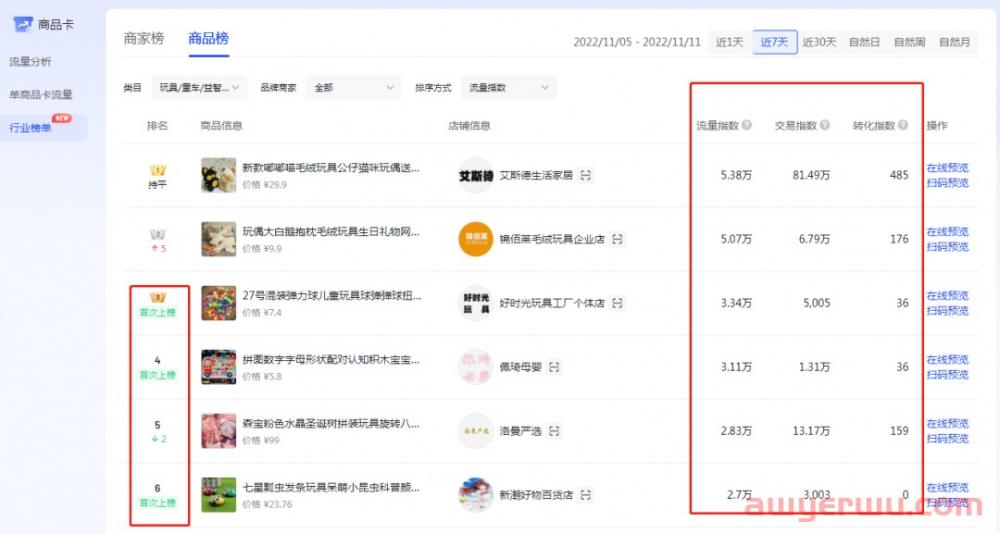This screenshot has height=534, width=1000.
Task: Click 扫码预览 for the 锦佰莱 row
Action: pyautogui.click(x=948, y=246)
